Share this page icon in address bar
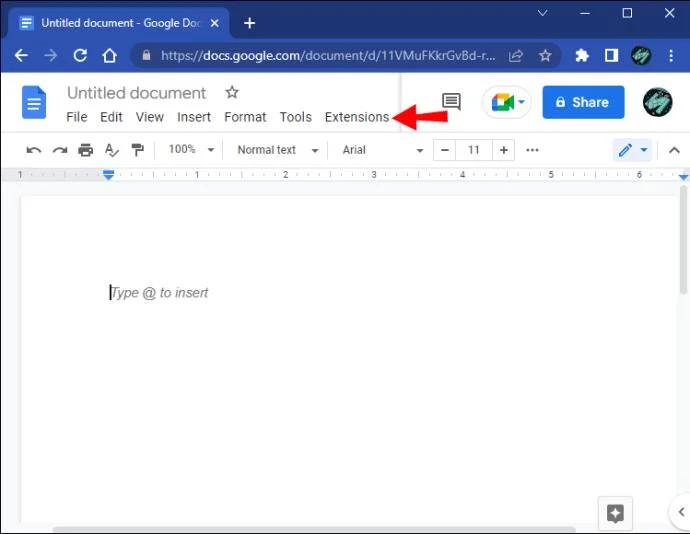Viewport: 690px width, 534px height. point(516,55)
